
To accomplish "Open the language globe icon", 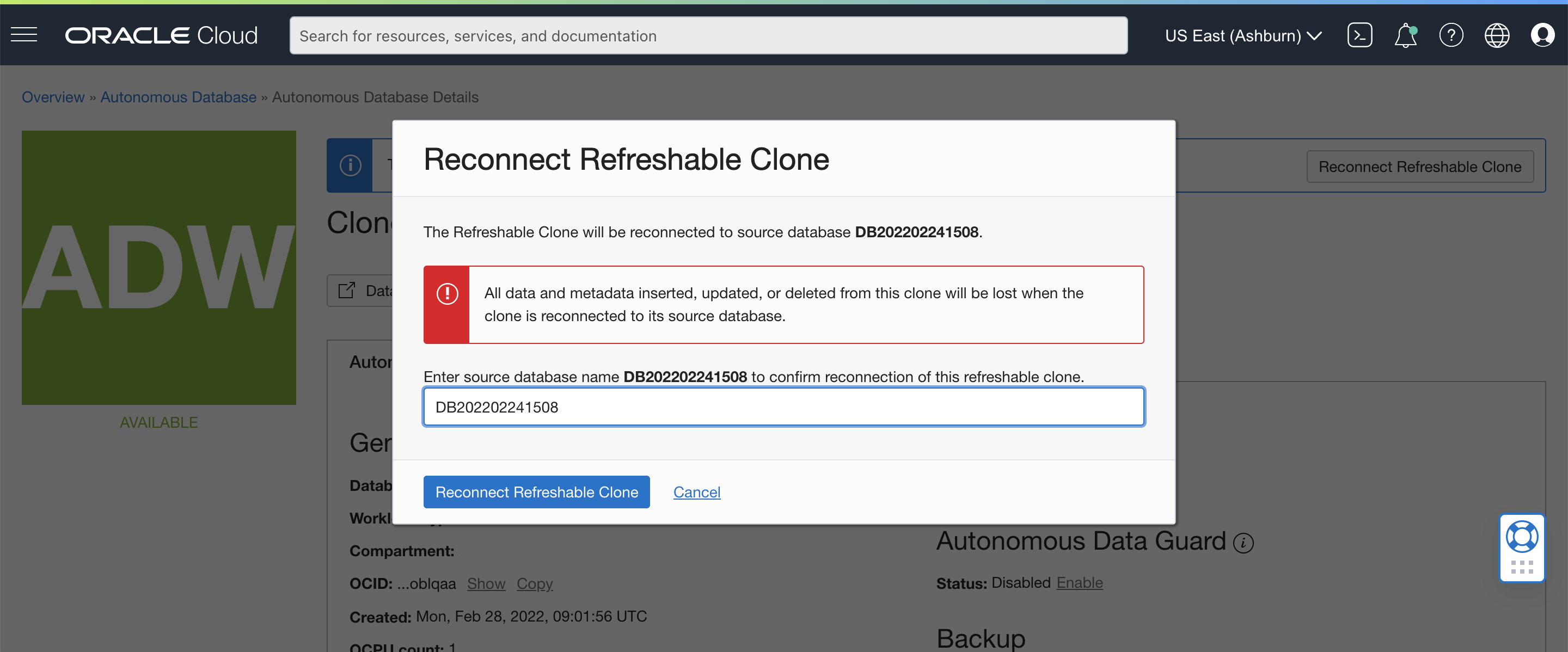I will tap(1497, 35).
